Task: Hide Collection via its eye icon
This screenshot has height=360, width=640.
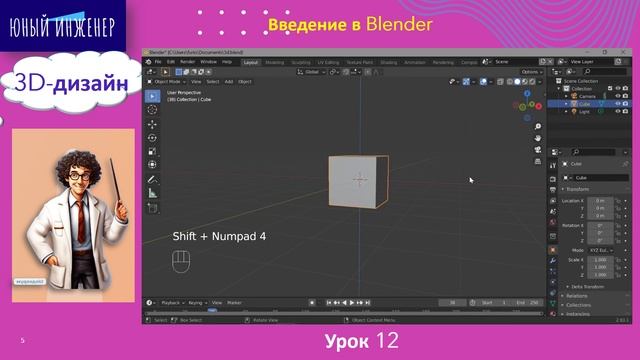Action: coord(618,89)
